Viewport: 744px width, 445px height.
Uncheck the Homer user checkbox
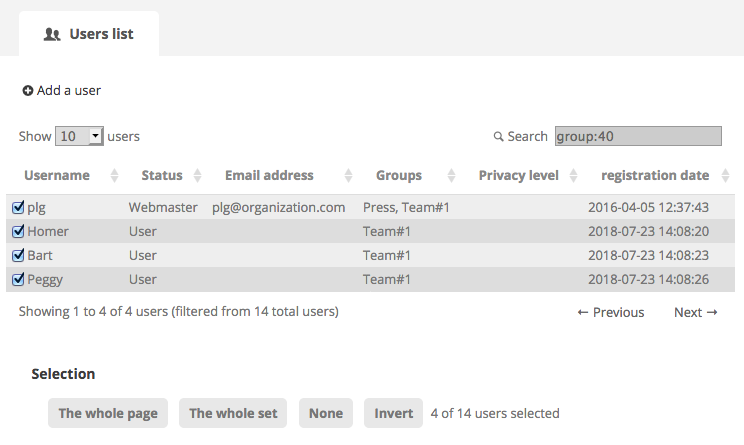click(x=18, y=231)
